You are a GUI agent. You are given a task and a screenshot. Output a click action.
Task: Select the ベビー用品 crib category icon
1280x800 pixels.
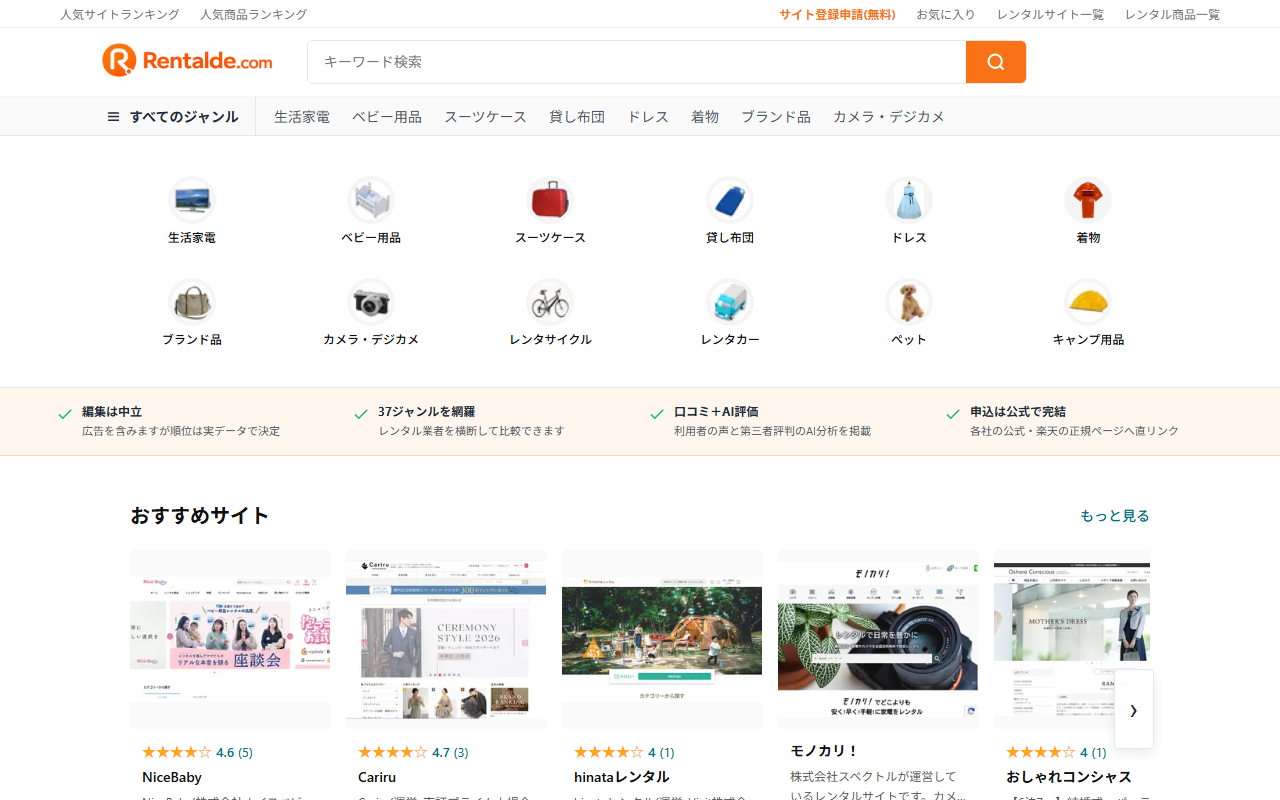[371, 200]
